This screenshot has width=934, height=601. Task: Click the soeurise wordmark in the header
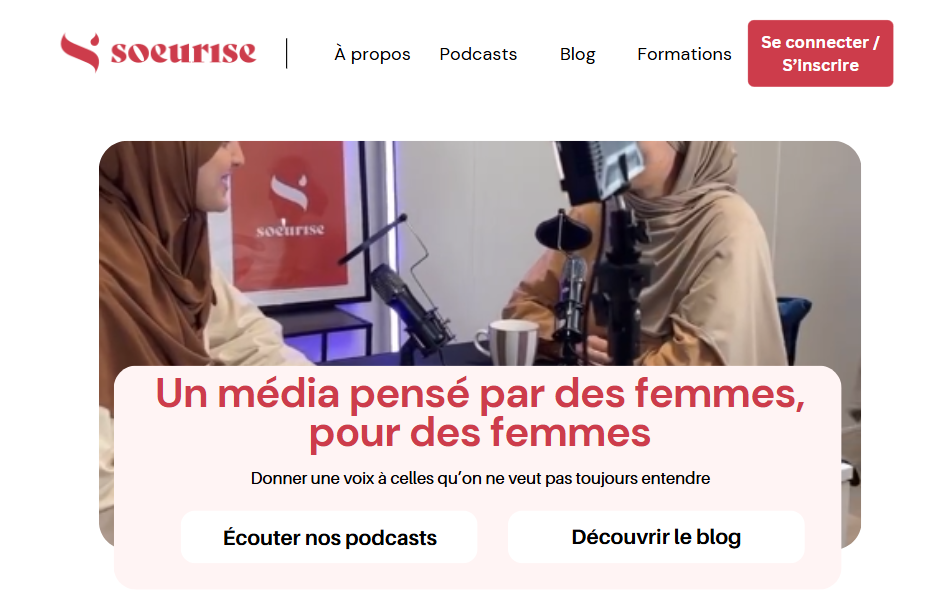183,52
